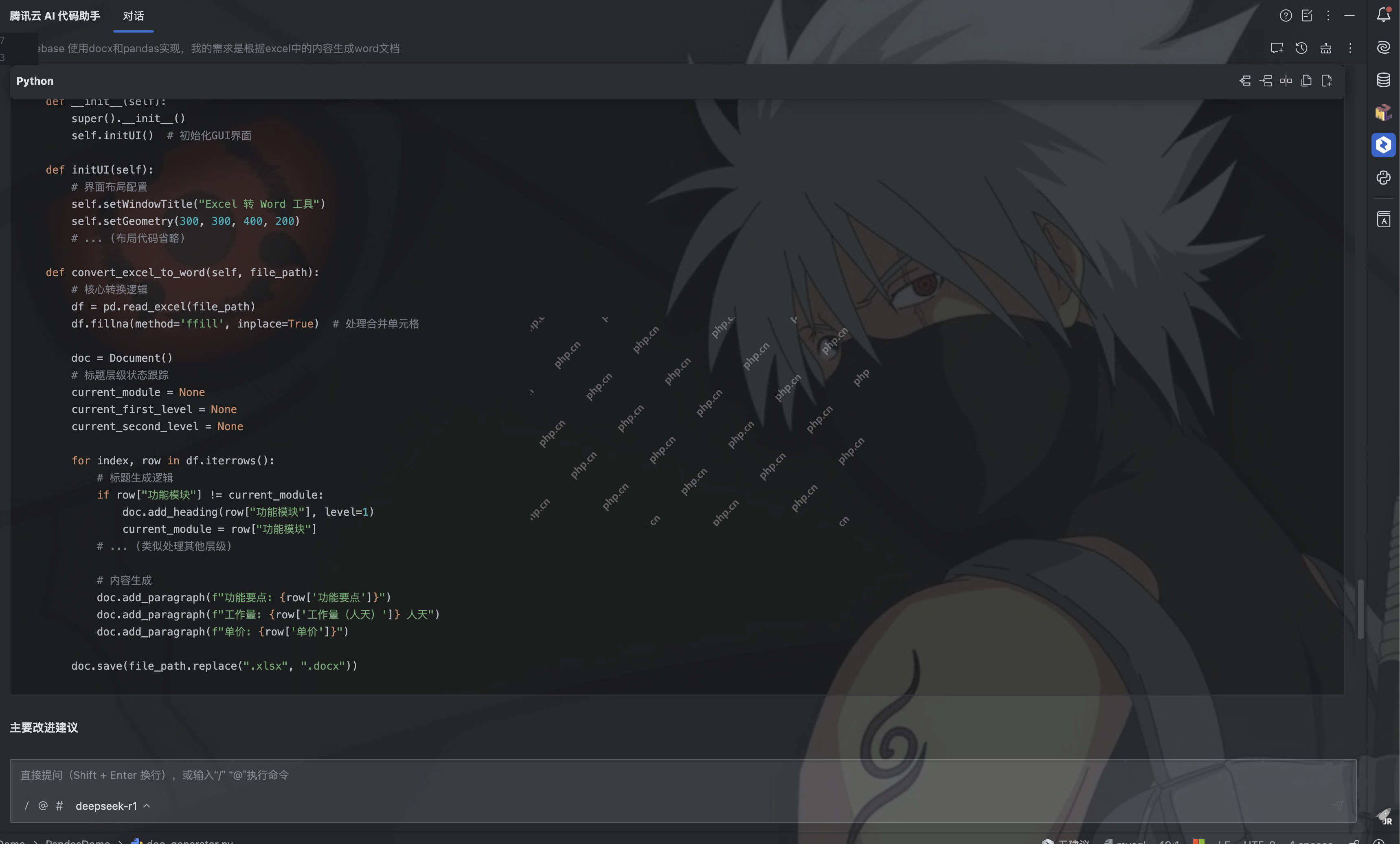Click the 腾讯云 AI 代码助手 panel title
The height and width of the screenshot is (844, 1400).
[x=55, y=16]
